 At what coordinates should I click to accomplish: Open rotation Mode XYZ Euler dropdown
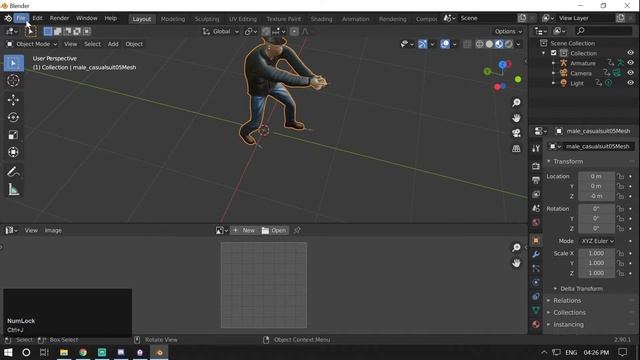click(x=597, y=241)
